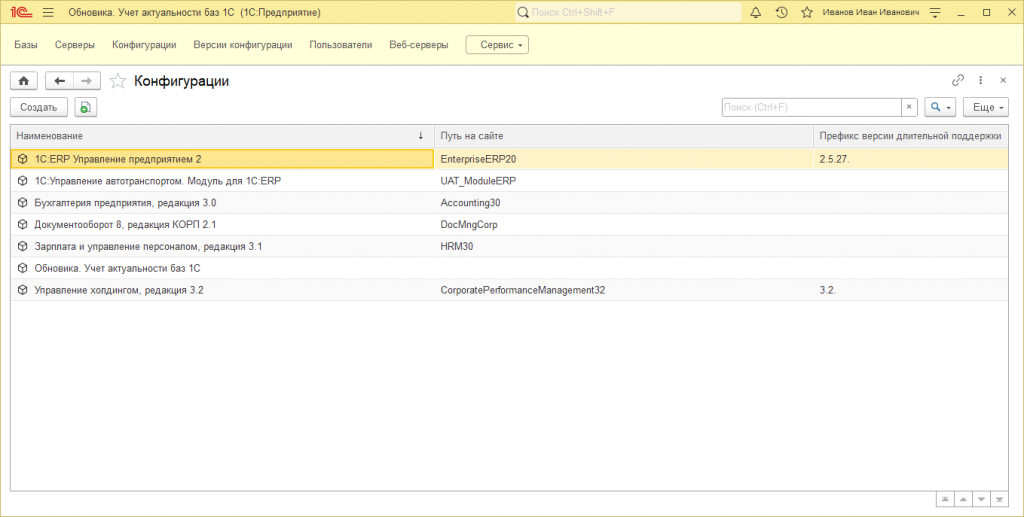The width and height of the screenshot is (1024, 517).
Task: Open title bar settings lines icon
Action: (x=935, y=12)
